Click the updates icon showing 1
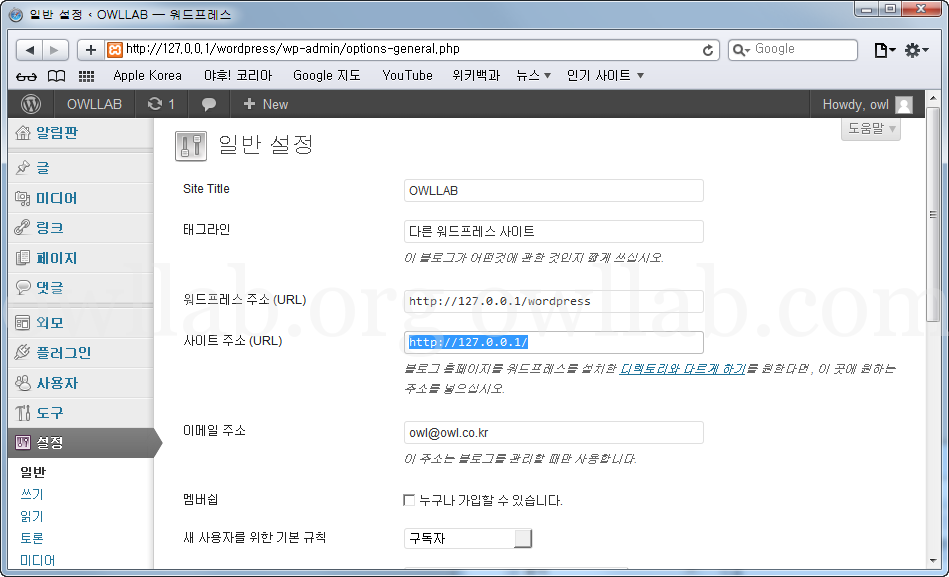 point(161,104)
